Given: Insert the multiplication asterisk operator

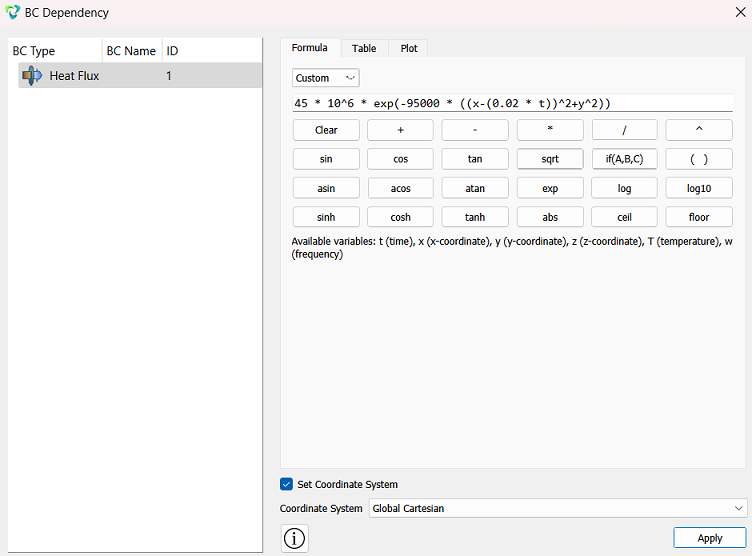Looking at the screenshot, I should tap(550, 130).
